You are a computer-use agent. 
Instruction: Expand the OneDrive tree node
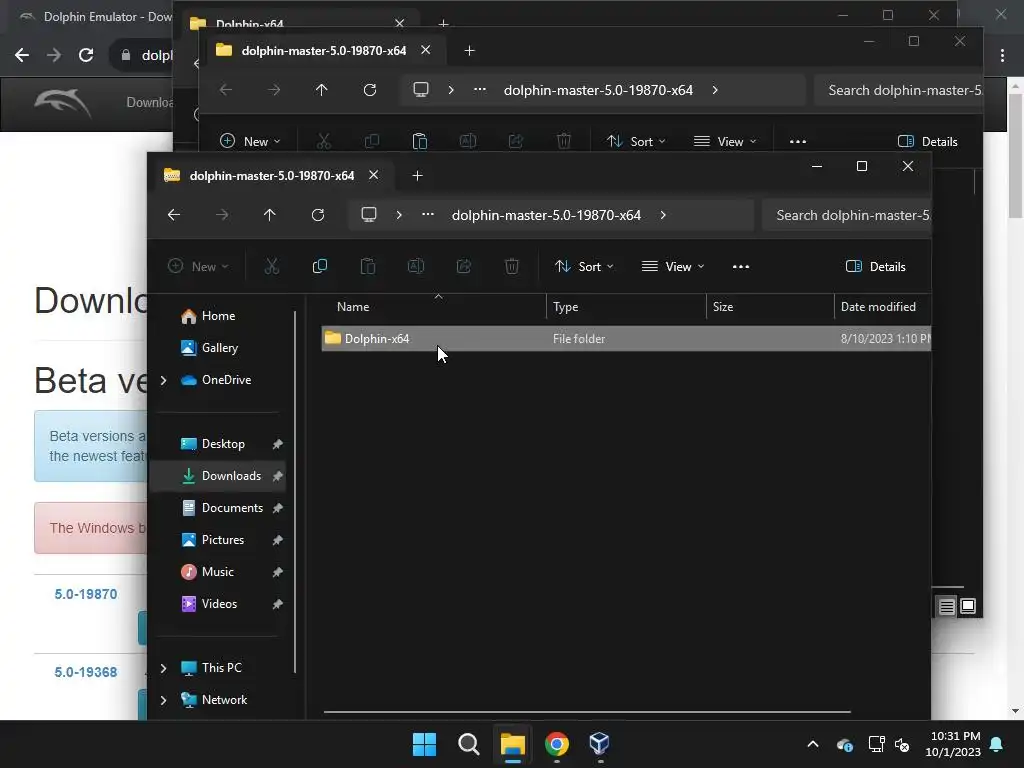[163, 380]
